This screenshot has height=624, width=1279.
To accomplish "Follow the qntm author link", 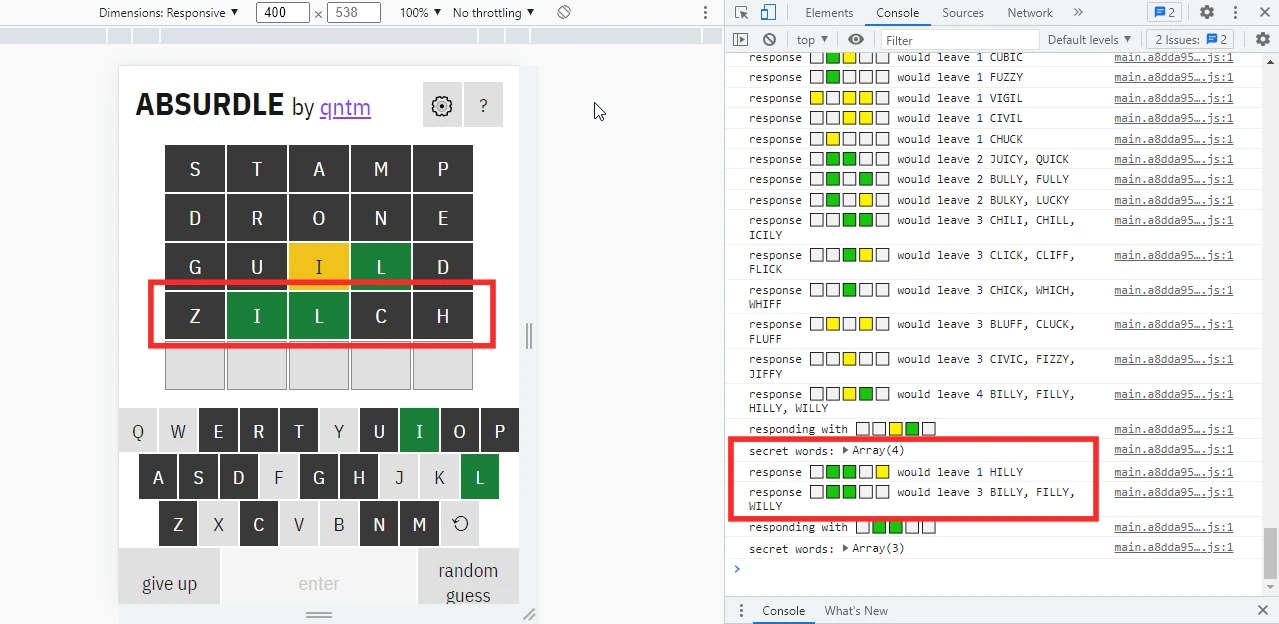I will [345, 106].
